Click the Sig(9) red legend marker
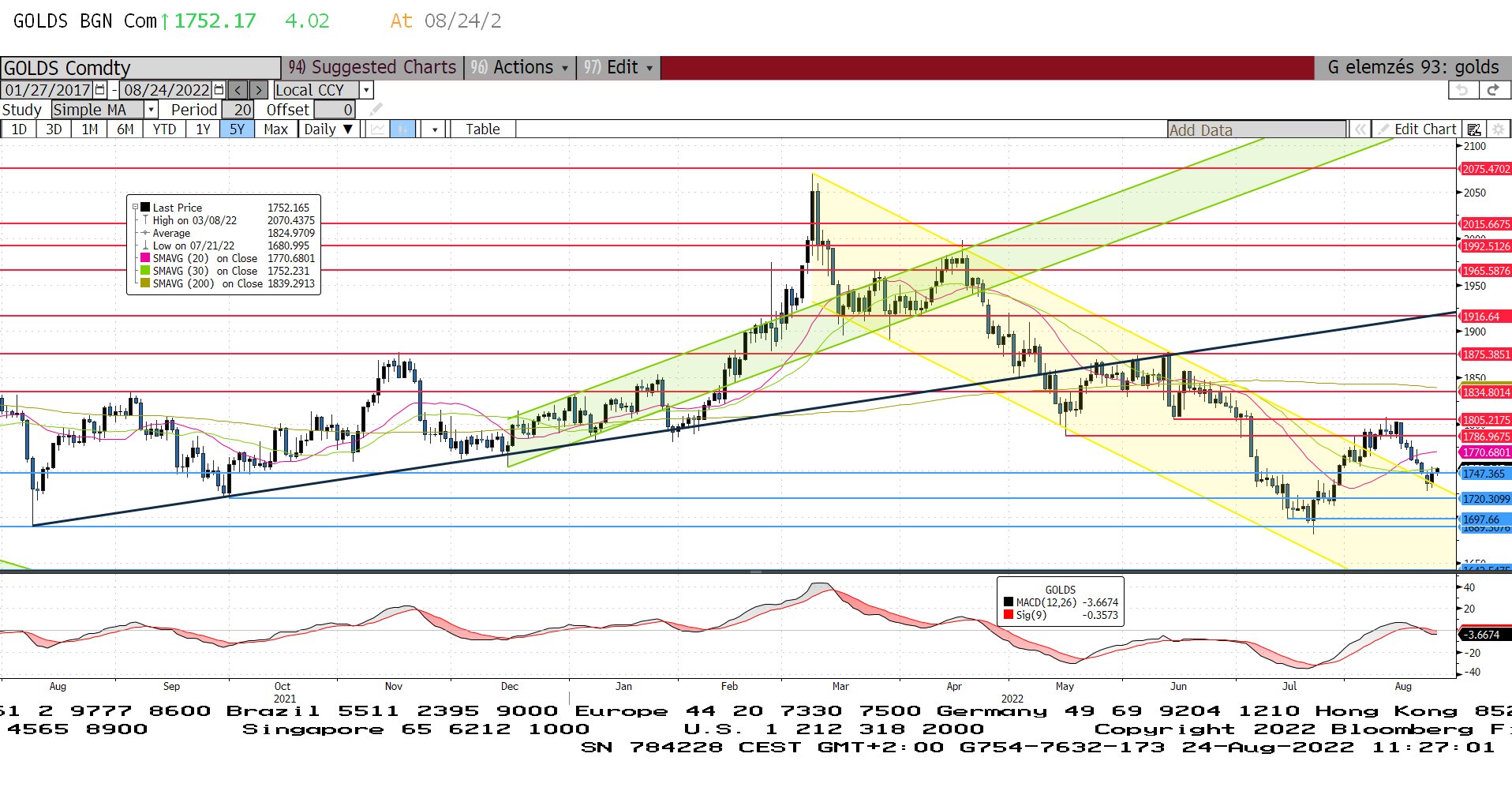1512x791 pixels. [x=1008, y=615]
